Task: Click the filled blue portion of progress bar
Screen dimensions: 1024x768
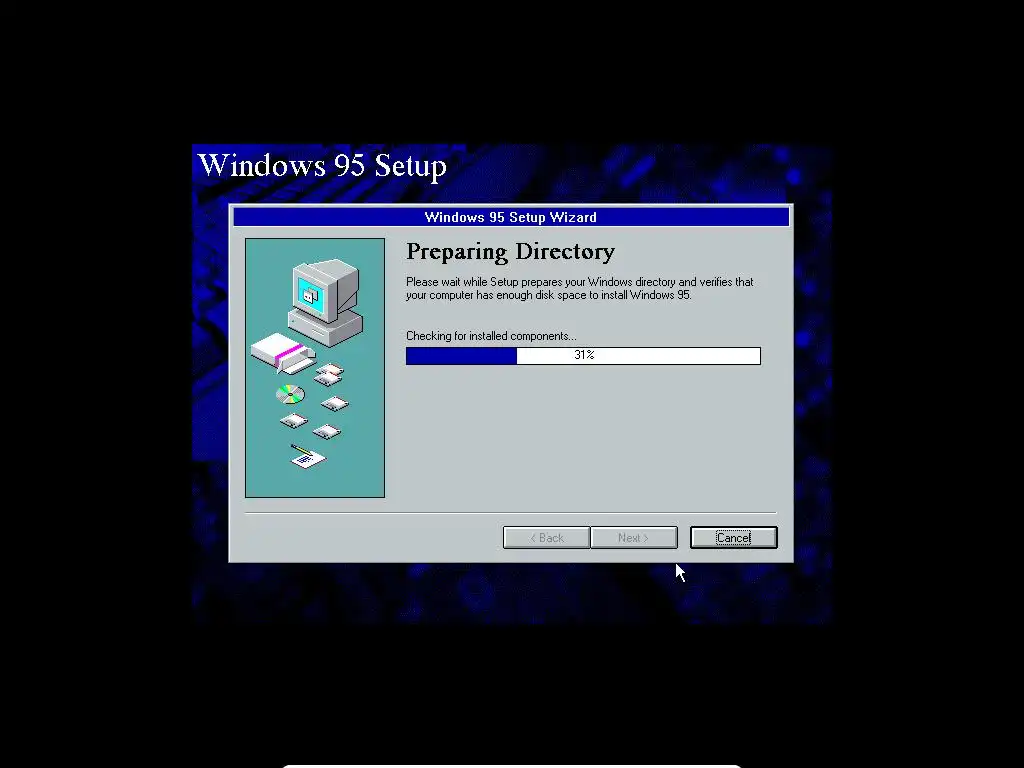Action: (x=461, y=355)
